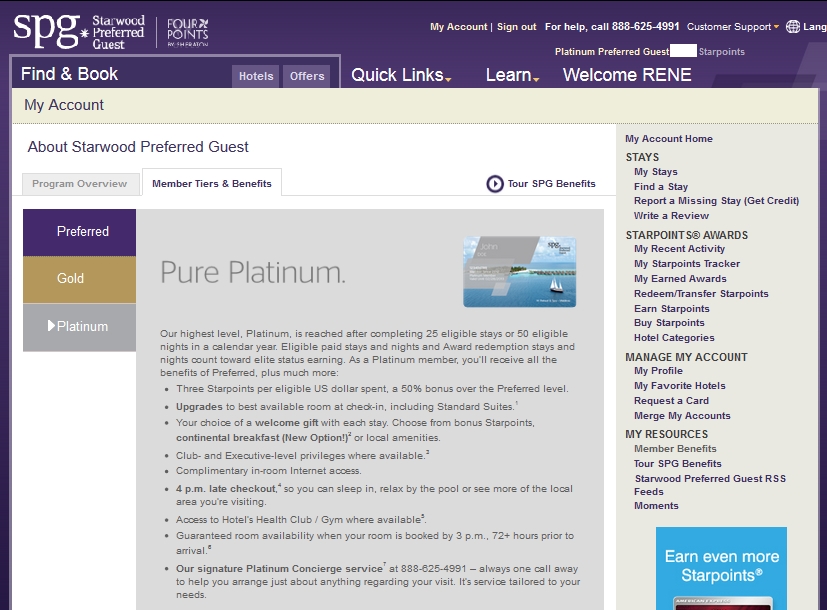Expand the Platinum tier panel
Viewport: 827px width, 610px height.
[79, 324]
